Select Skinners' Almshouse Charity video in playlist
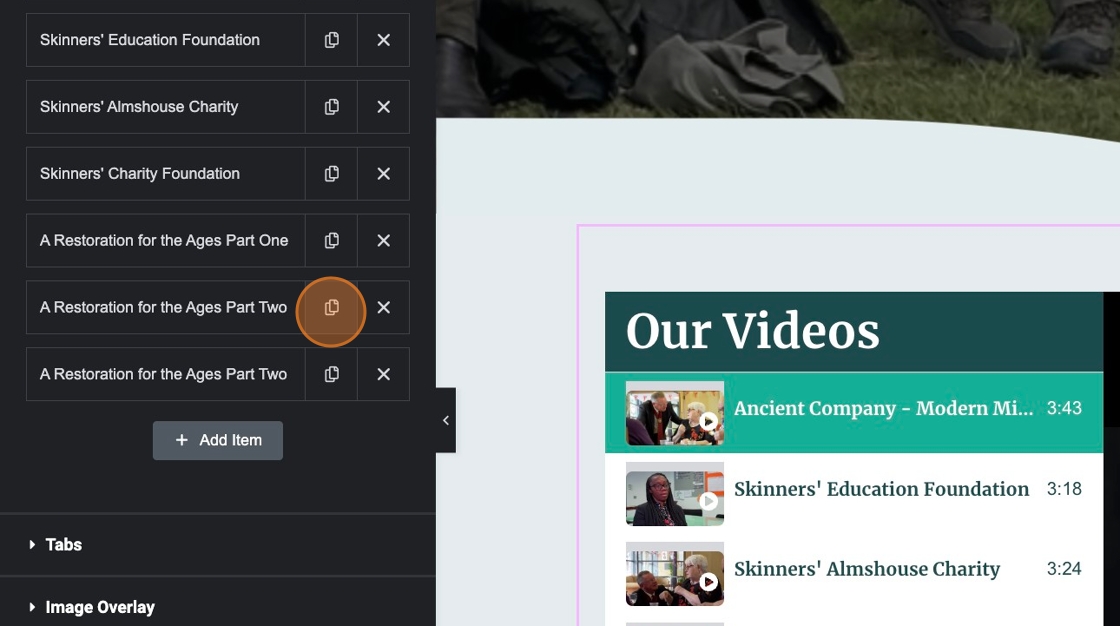The height and width of the screenshot is (626, 1120). click(x=854, y=574)
